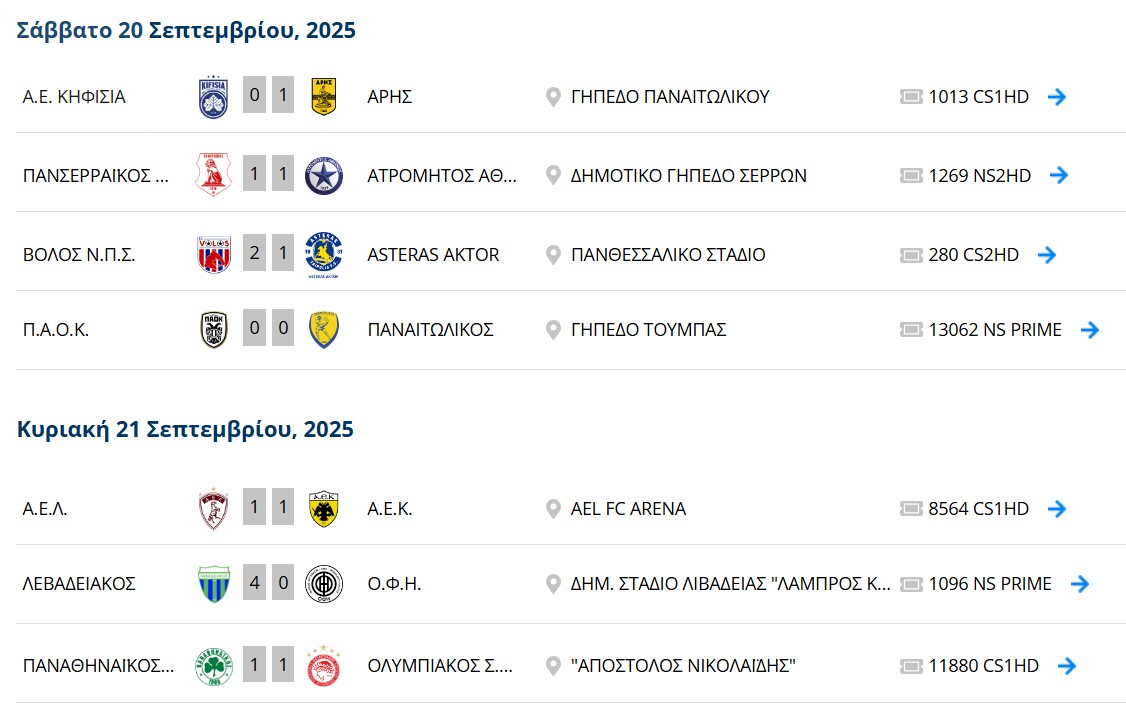1126x703 pixels.
Task: Click the Panathinaikos green shamrock logo
Action: [x=214, y=666]
